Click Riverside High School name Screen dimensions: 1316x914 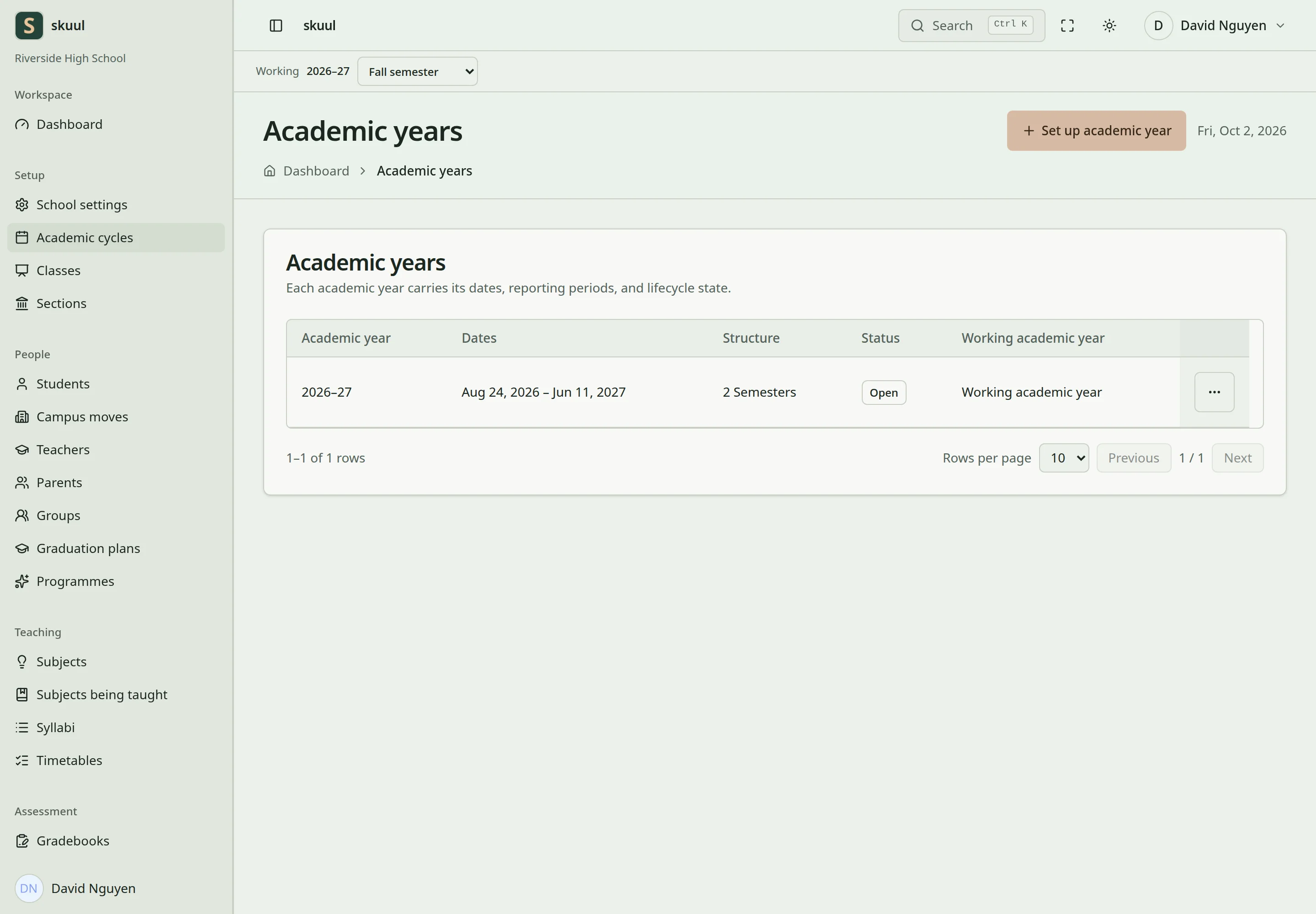coord(70,58)
